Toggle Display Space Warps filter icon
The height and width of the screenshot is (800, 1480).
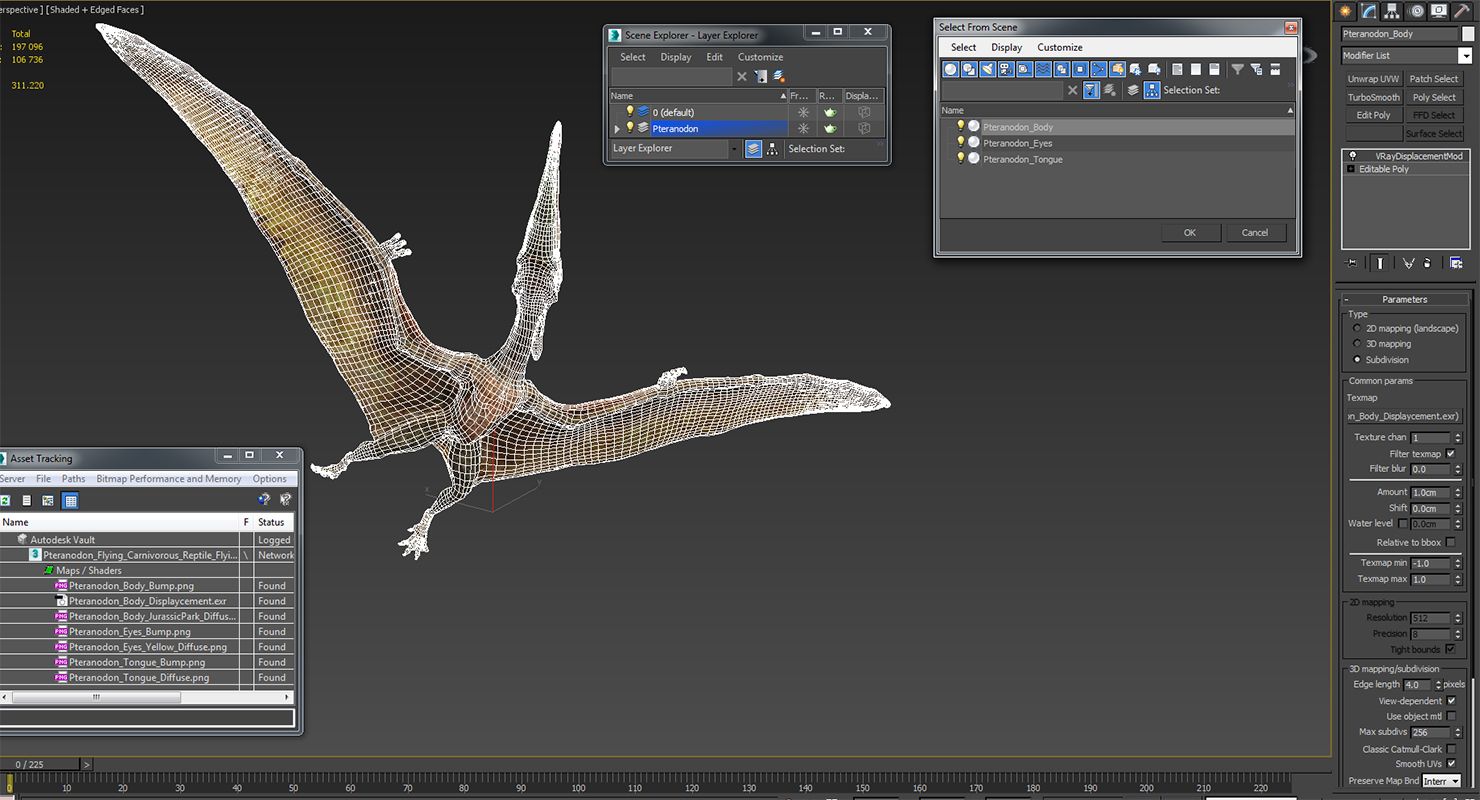[1043, 69]
